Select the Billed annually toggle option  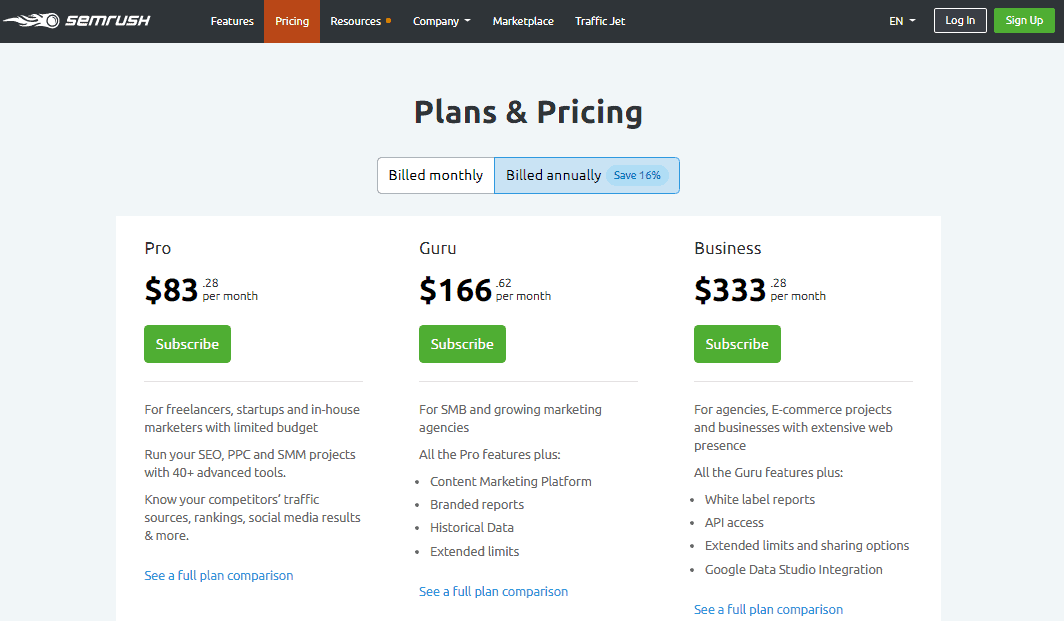click(x=554, y=175)
